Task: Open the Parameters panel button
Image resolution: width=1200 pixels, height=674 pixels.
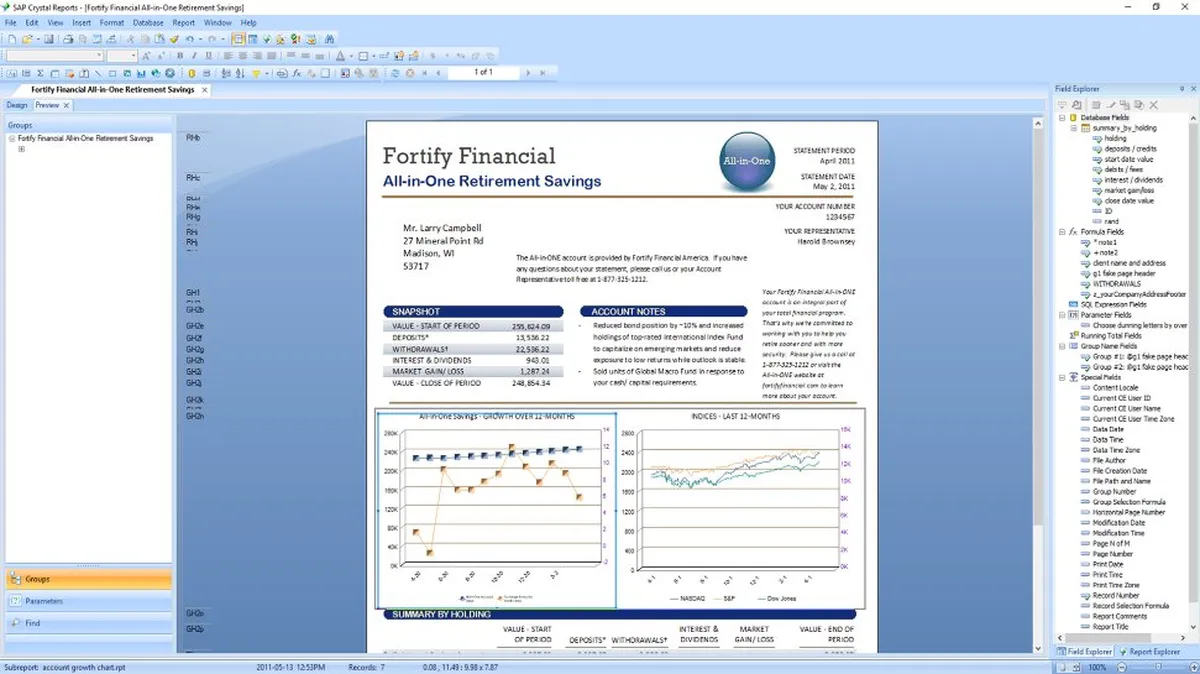Action: coord(88,601)
